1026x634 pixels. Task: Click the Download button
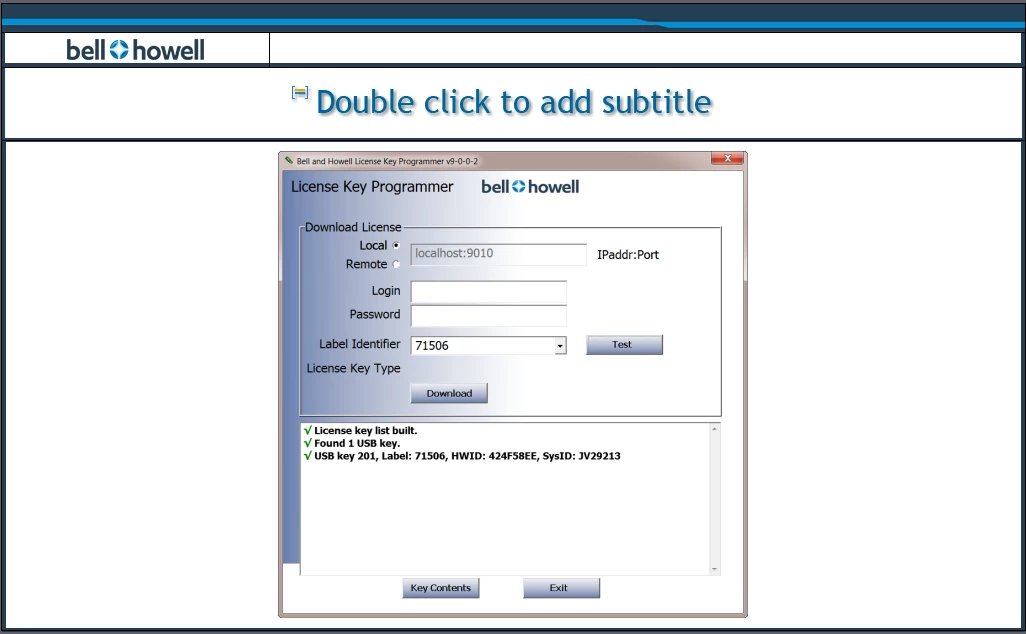[449, 393]
